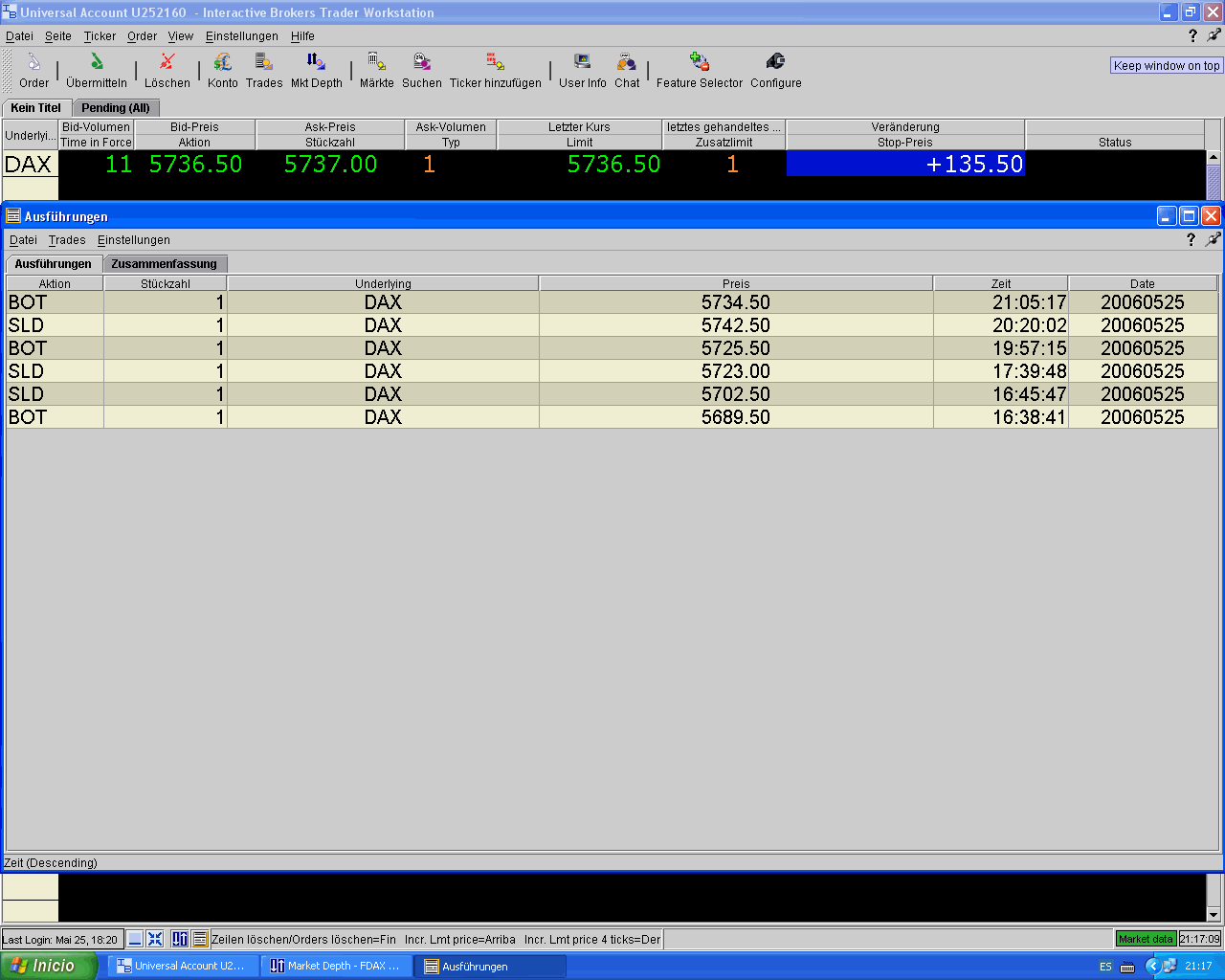1225x980 pixels.
Task: Sort by the Preis column header
Action: 736,283
